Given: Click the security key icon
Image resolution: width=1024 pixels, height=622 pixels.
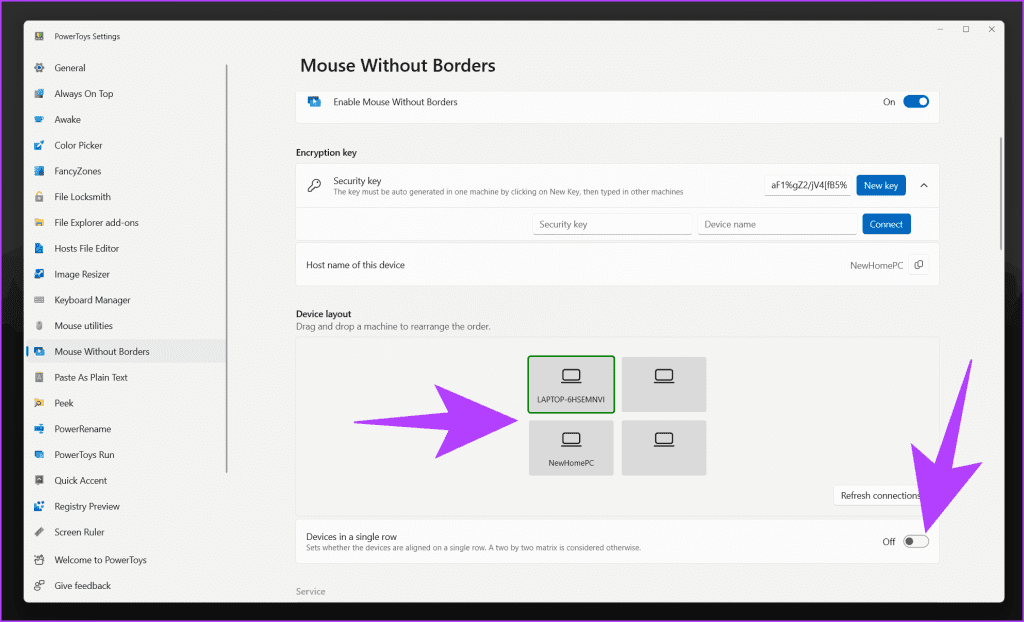Looking at the screenshot, I should [x=314, y=186].
